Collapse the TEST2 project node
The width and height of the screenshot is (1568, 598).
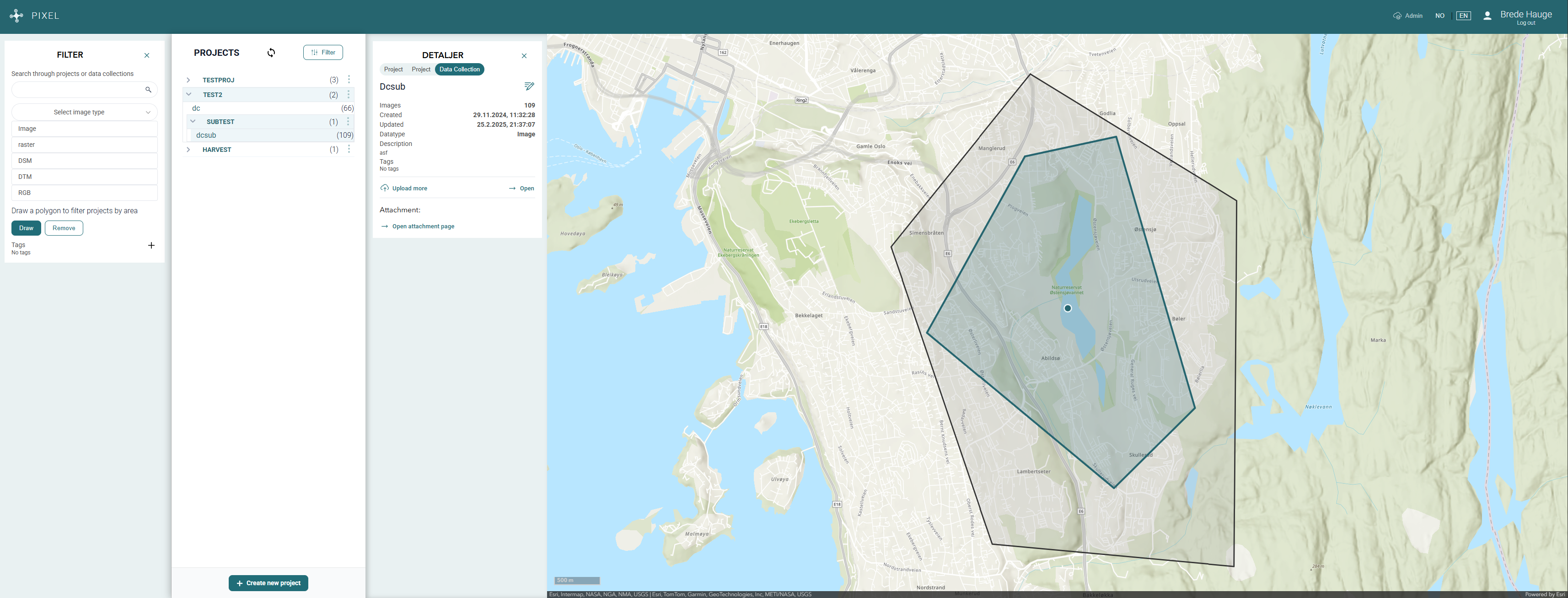click(x=189, y=94)
